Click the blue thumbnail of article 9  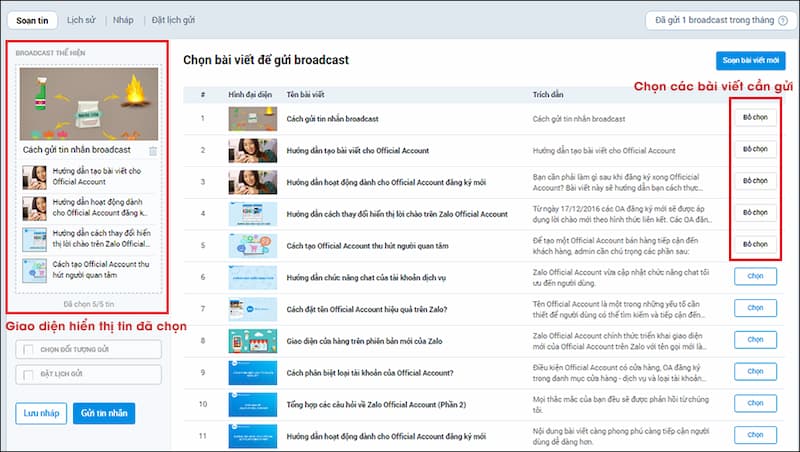(x=253, y=372)
